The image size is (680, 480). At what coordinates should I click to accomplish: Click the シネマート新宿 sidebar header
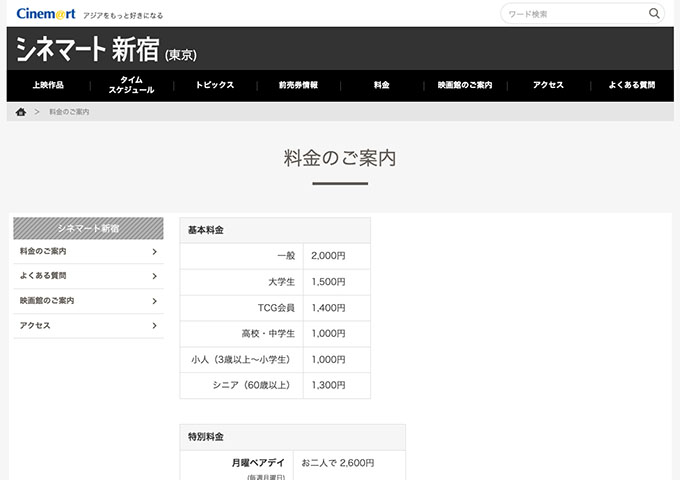88,229
